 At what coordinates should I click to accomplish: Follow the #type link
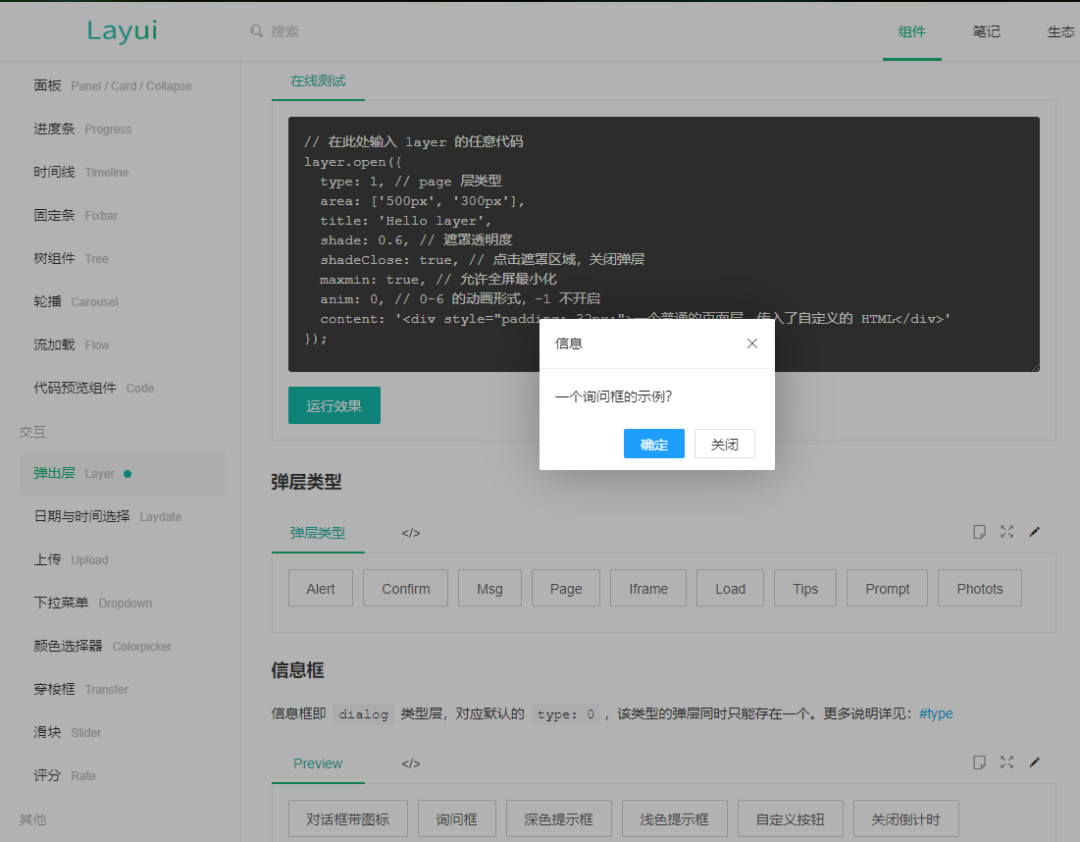[x=935, y=714]
